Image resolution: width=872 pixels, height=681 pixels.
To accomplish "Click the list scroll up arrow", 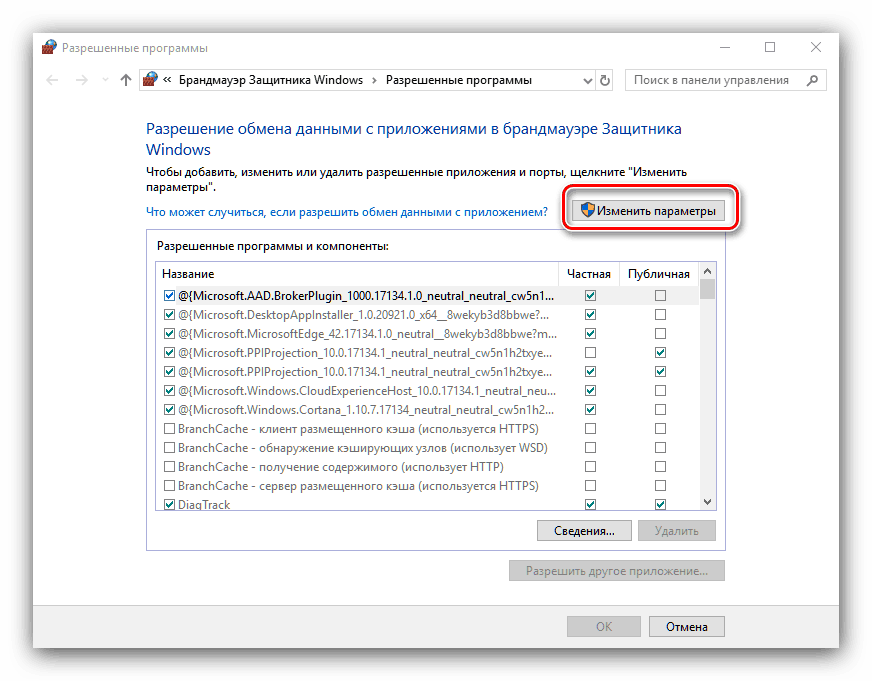I will 707,271.
